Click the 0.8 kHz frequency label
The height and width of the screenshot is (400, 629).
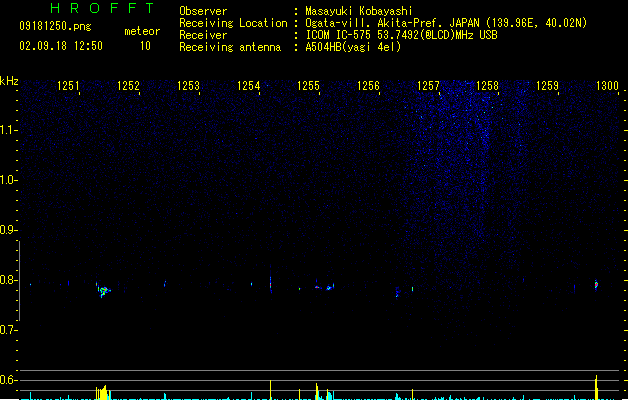click(x=7, y=280)
